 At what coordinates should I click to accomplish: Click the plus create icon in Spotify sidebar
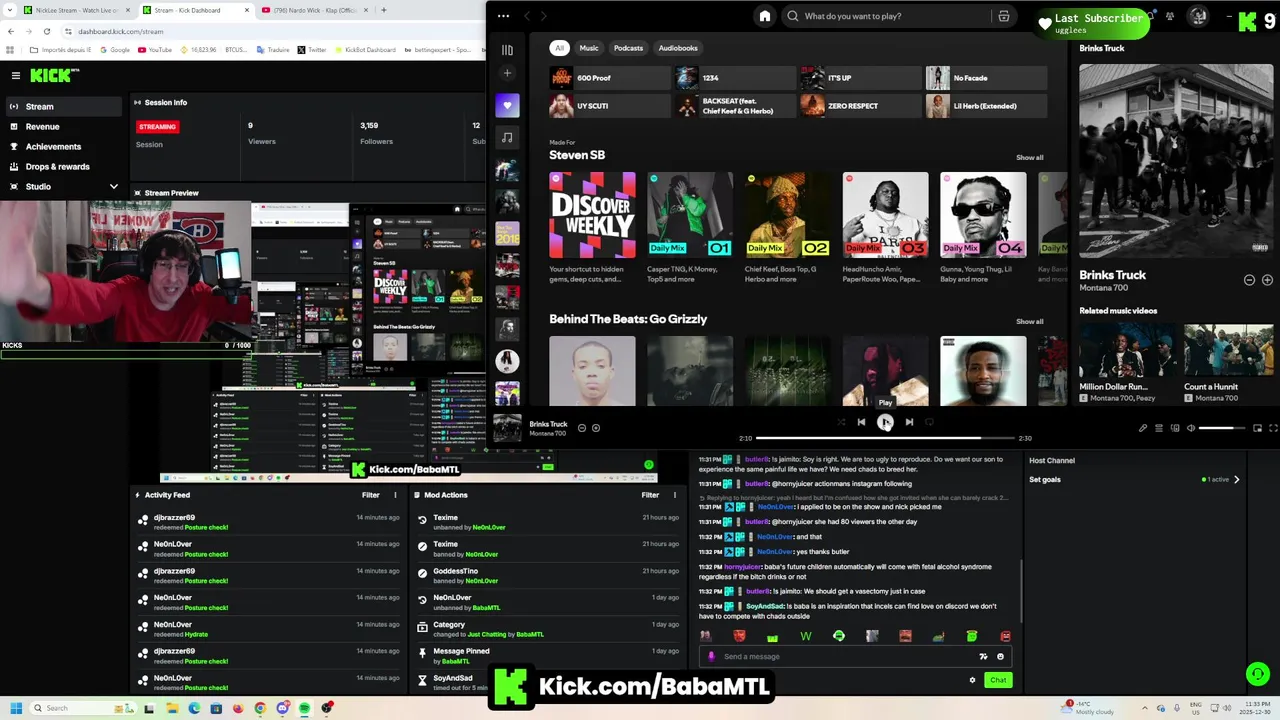click(x=507, y=73)
